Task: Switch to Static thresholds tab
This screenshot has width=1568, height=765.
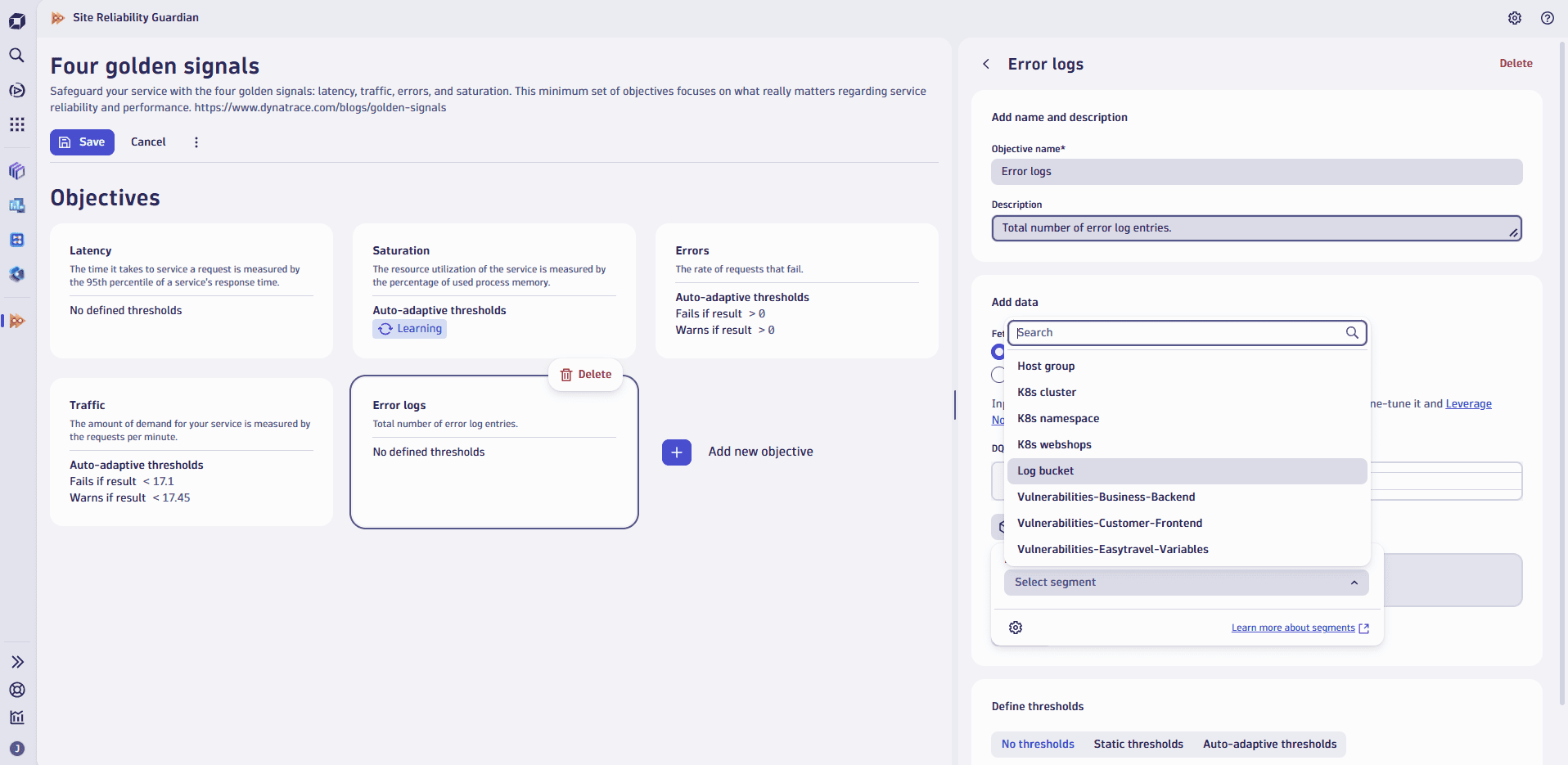Action: pos(1138,745)
